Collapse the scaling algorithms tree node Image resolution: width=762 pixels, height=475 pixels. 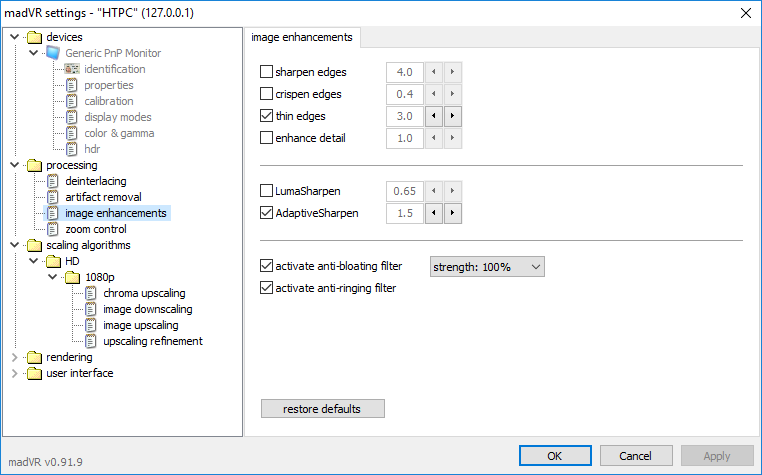pyautogui.click(x=15, y=245)
